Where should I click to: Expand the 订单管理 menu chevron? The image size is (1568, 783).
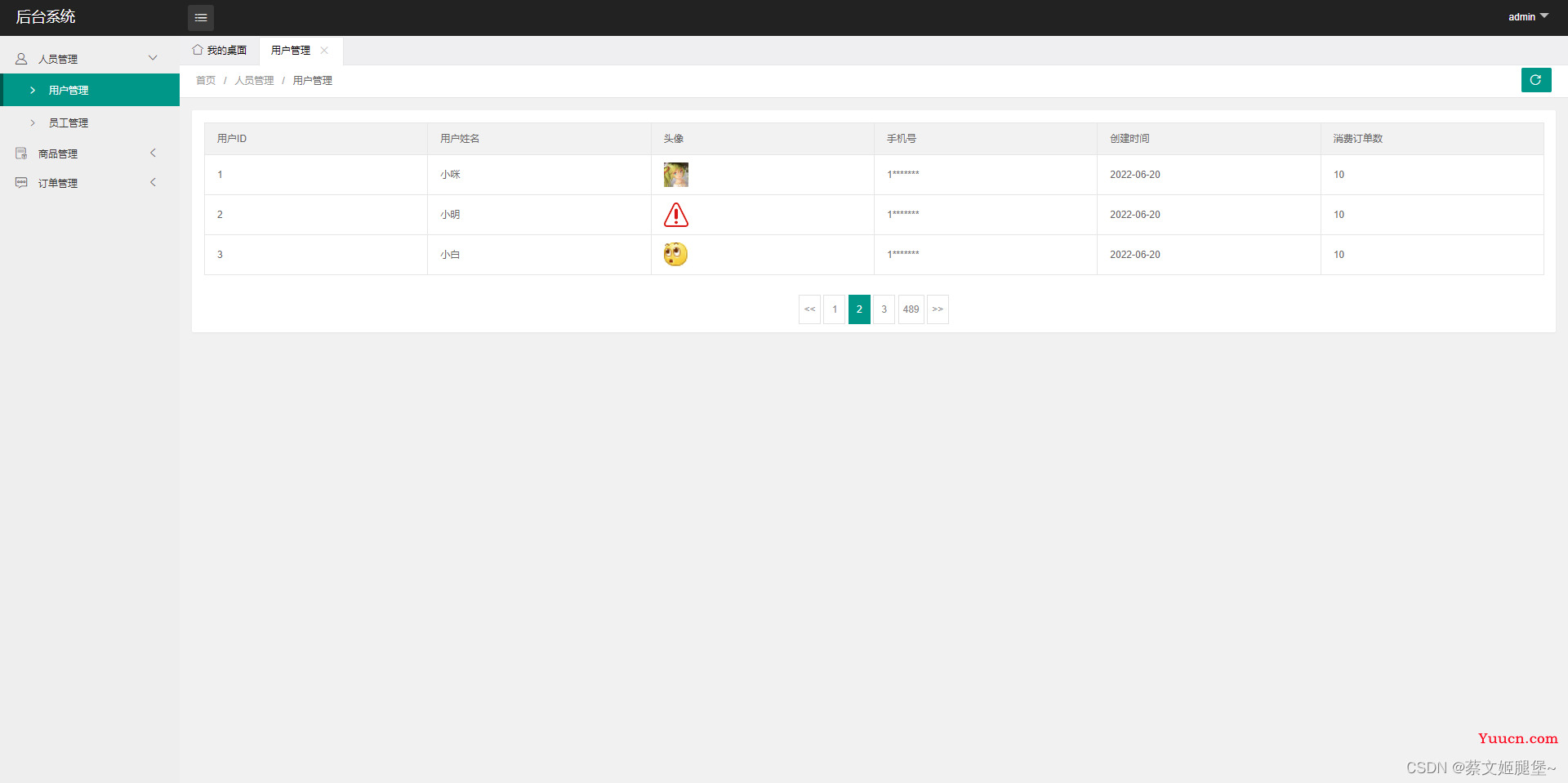point(153,182)
